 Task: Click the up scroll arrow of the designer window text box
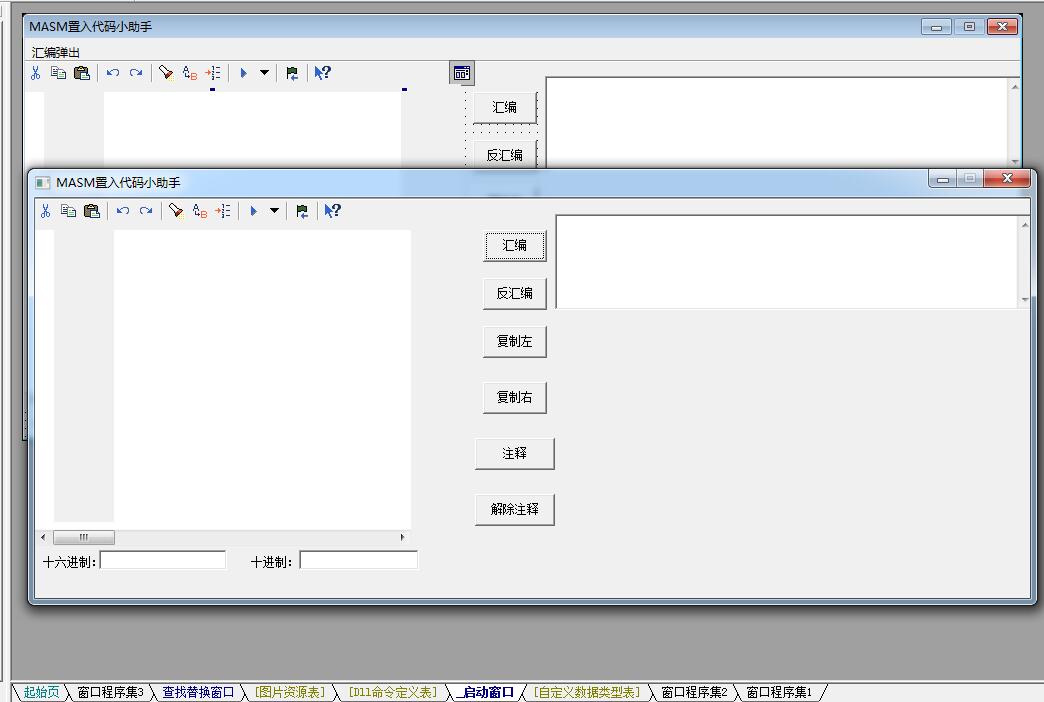(x=1015, y=87)
